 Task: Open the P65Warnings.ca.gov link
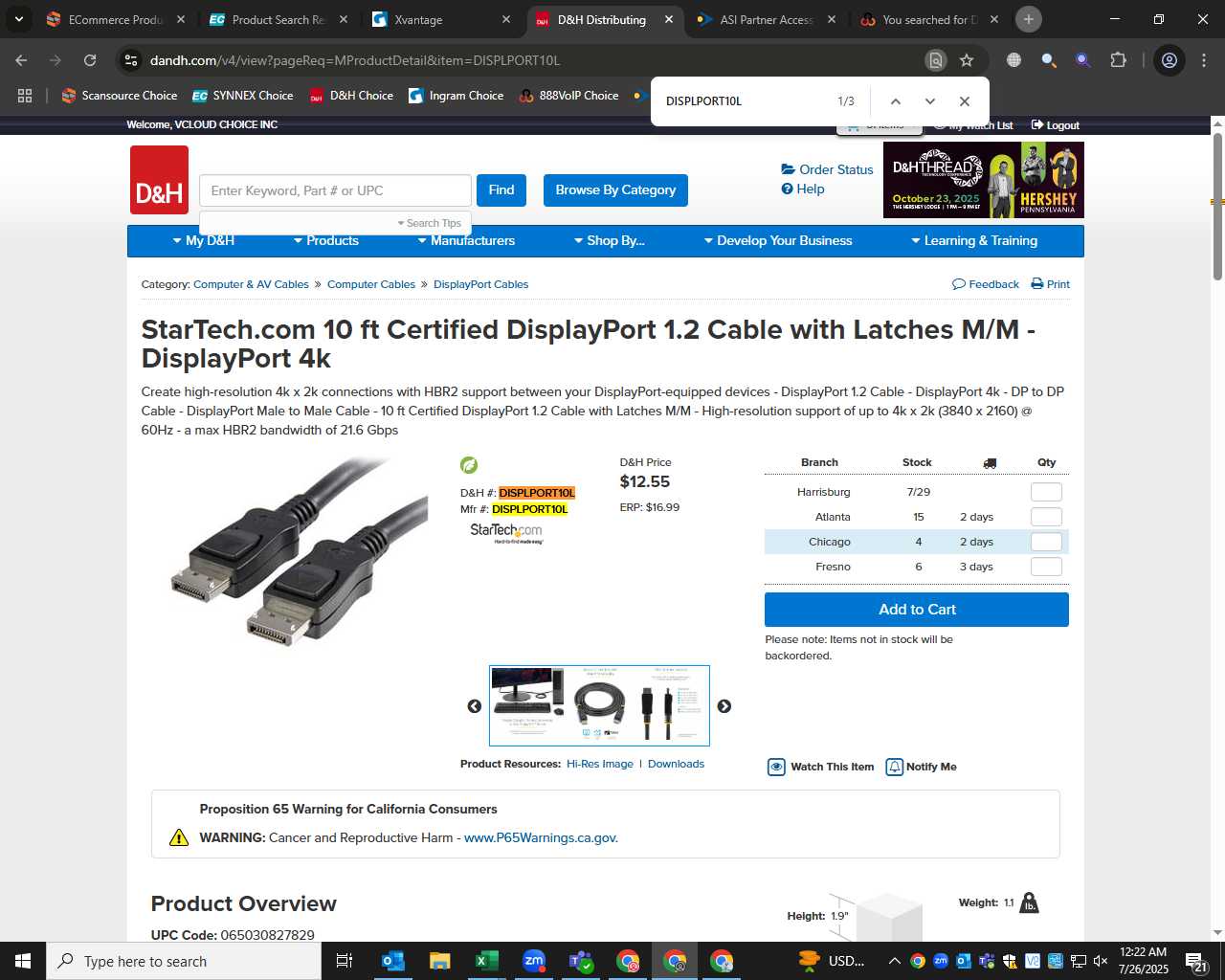tap(541, 837)
